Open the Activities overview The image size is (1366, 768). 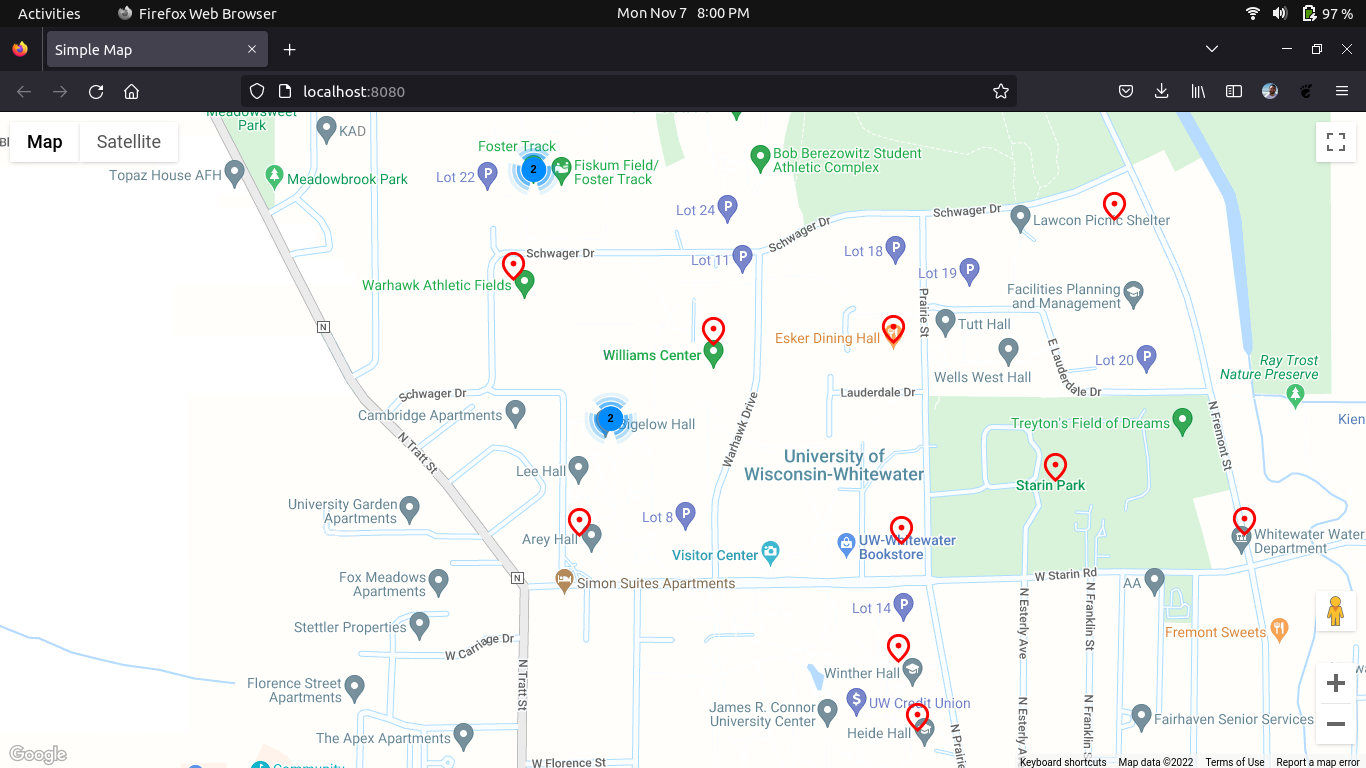click(x=49, y=13)
